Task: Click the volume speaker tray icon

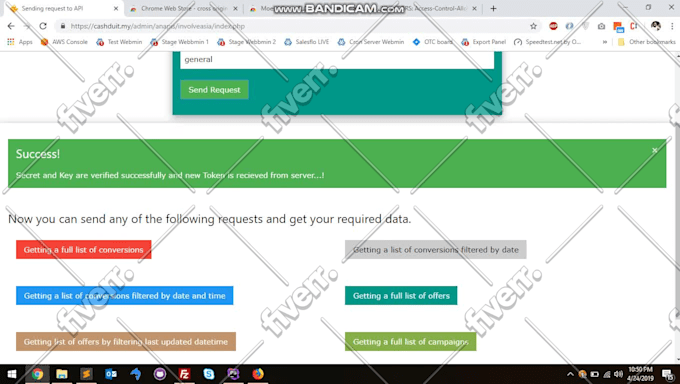Action: click(619, 374)
